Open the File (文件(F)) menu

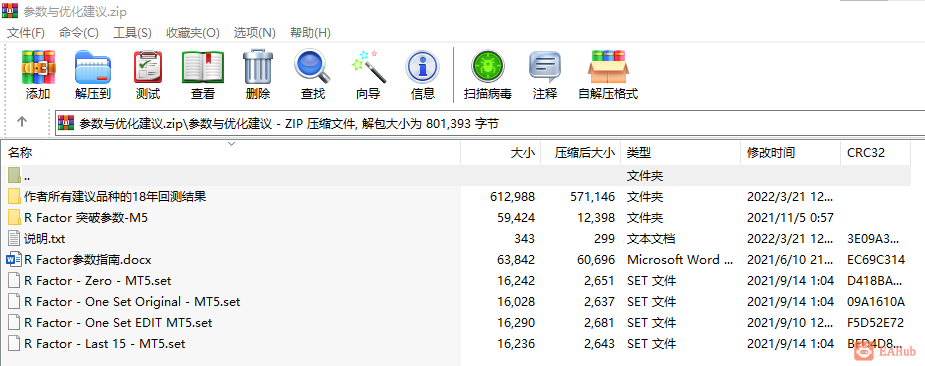(x=25, y=32)
